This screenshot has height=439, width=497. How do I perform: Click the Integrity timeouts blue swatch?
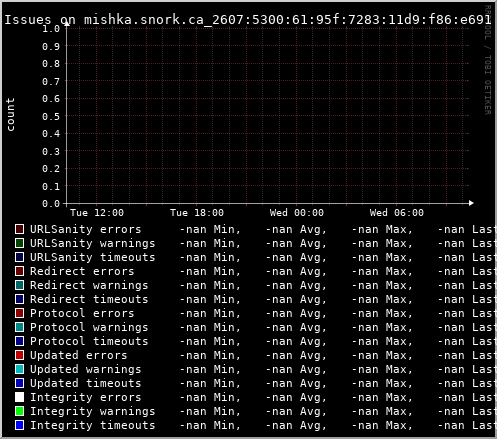pos(19,425)
